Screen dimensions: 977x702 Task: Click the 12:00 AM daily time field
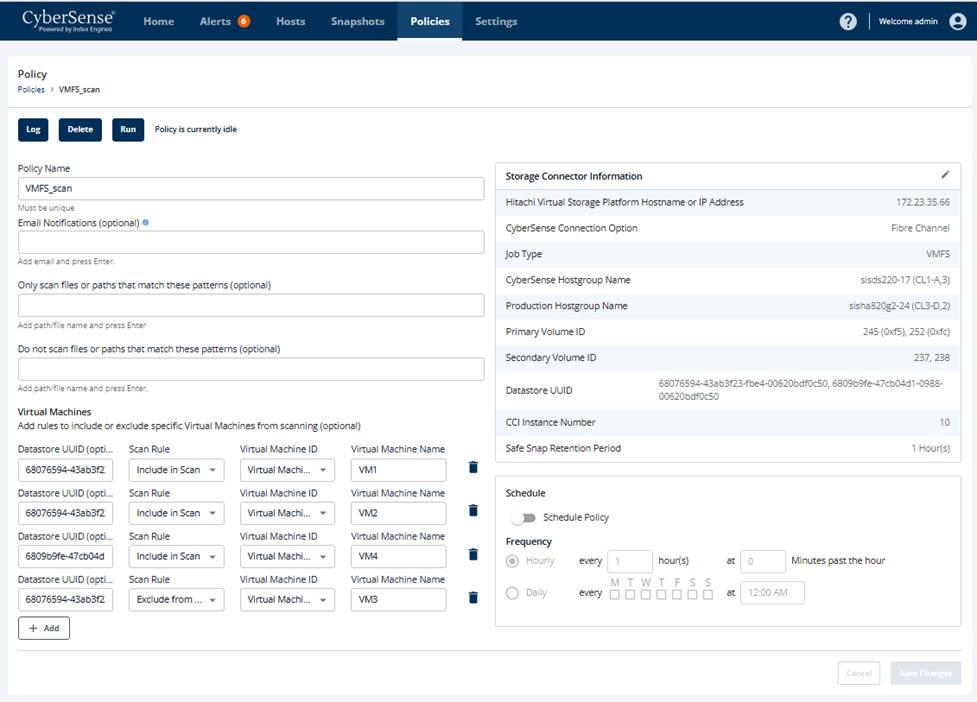point(772,592)
